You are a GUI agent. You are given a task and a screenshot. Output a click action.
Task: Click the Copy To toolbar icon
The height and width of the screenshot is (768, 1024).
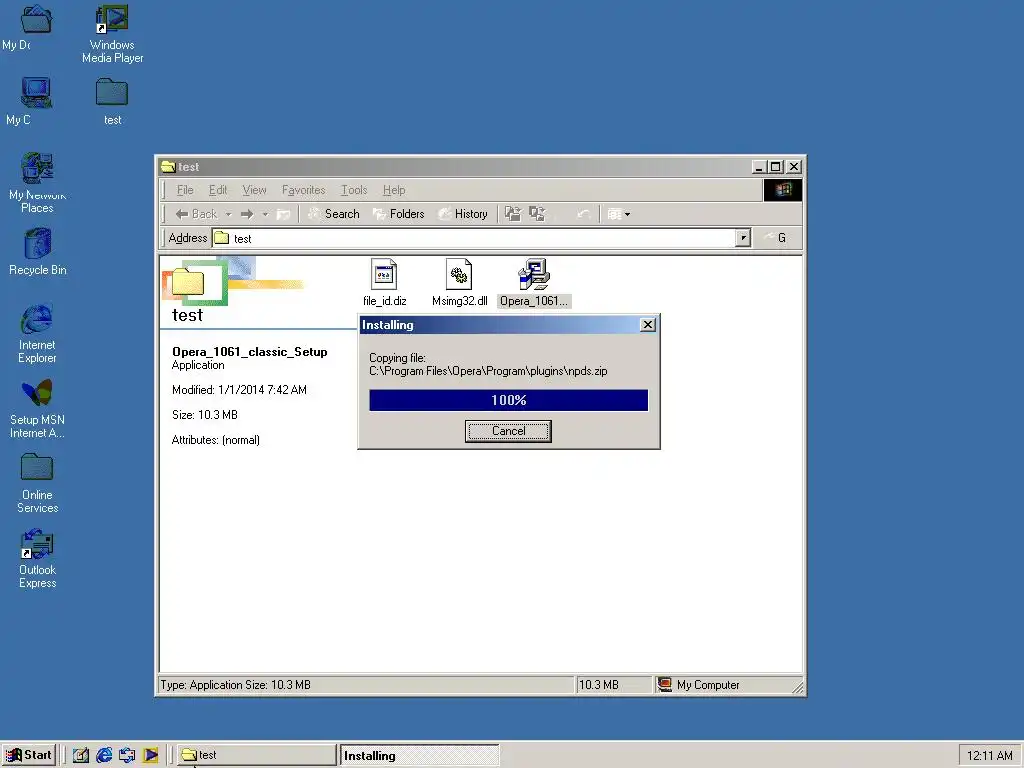[537, 214]
